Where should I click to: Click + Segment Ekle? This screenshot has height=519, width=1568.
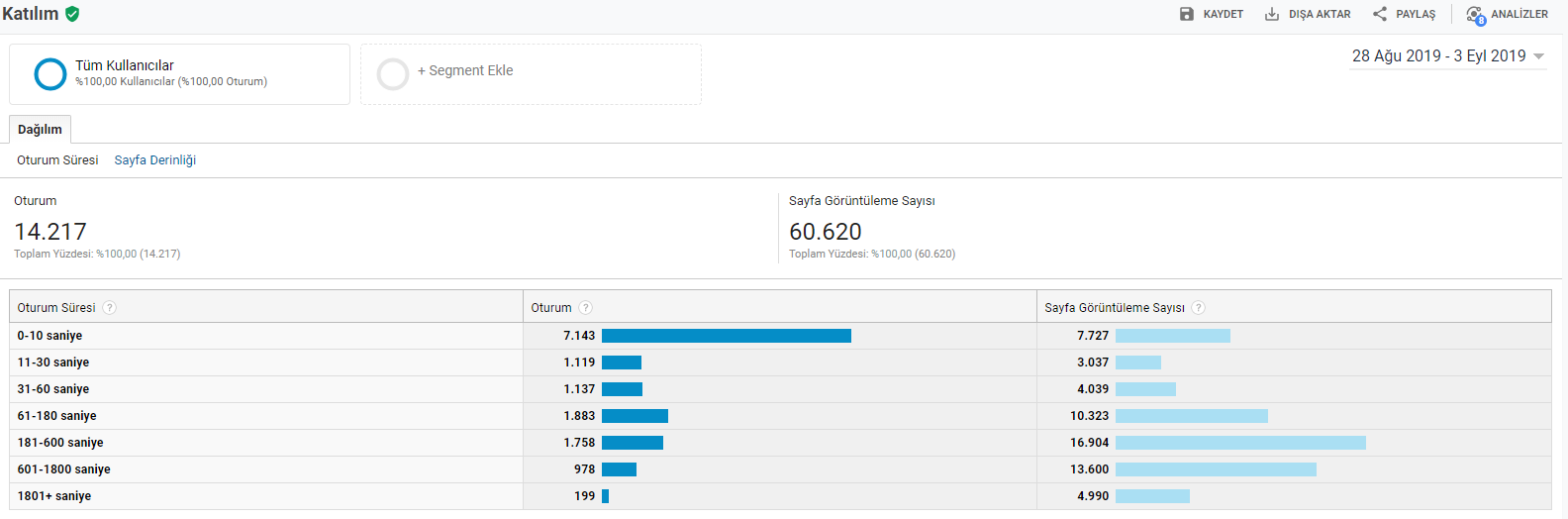[465, 71]
